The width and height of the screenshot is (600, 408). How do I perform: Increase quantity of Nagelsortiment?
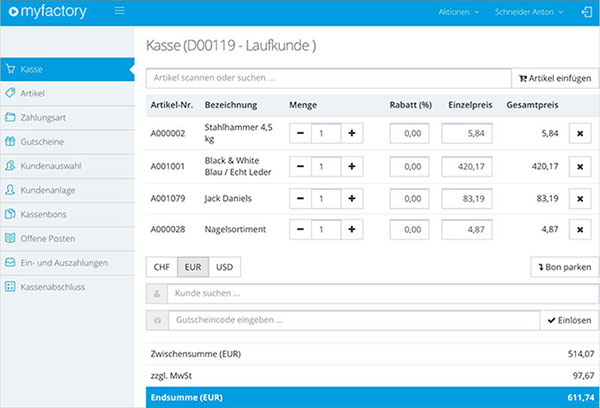click(352, 230)
